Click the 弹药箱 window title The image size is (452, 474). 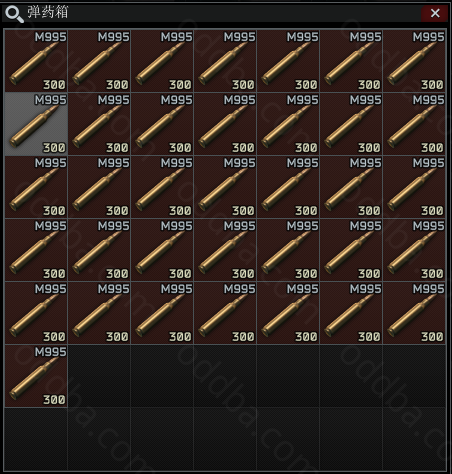tap(48, 12)
